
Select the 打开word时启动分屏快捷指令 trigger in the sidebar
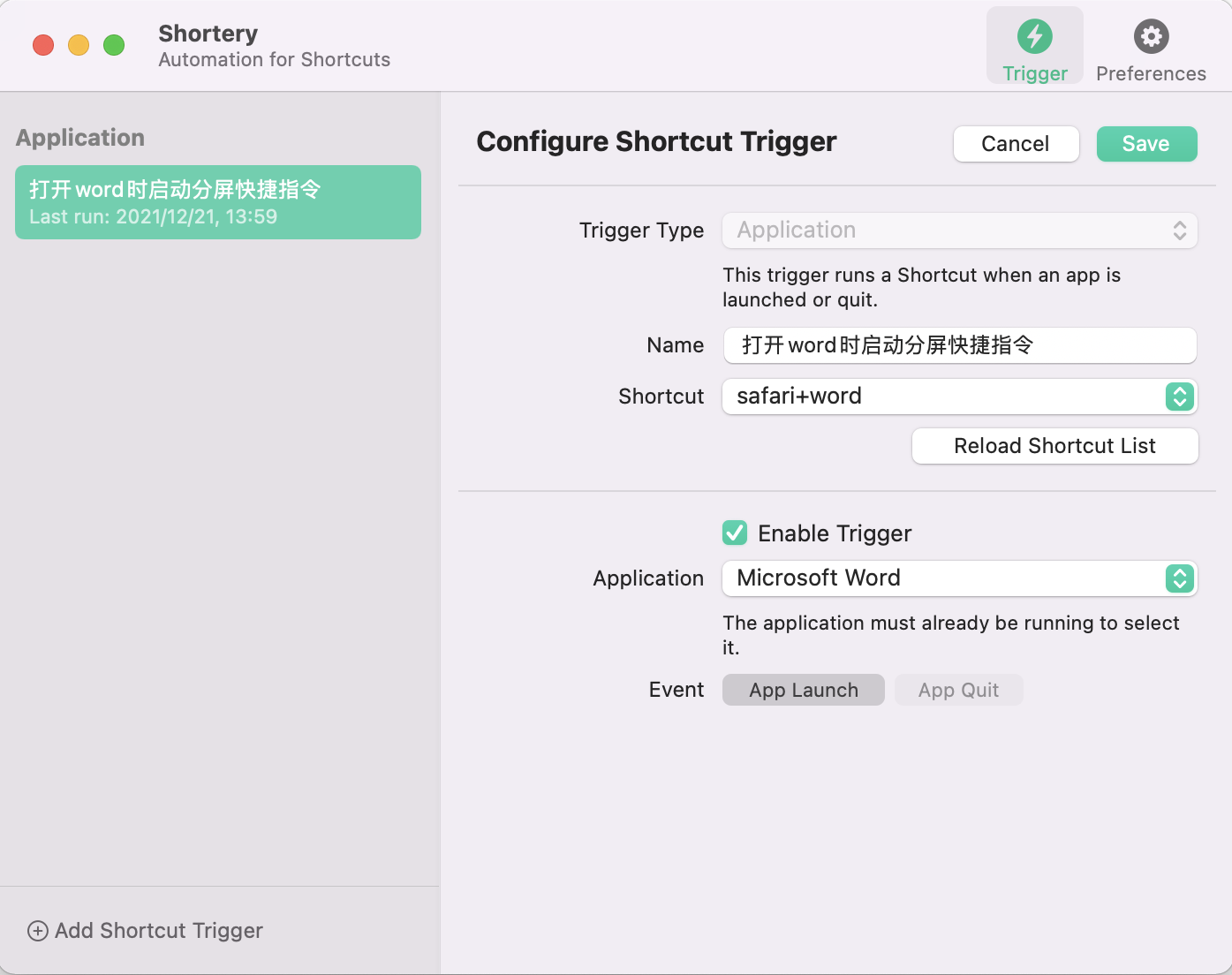coord(218,202)
